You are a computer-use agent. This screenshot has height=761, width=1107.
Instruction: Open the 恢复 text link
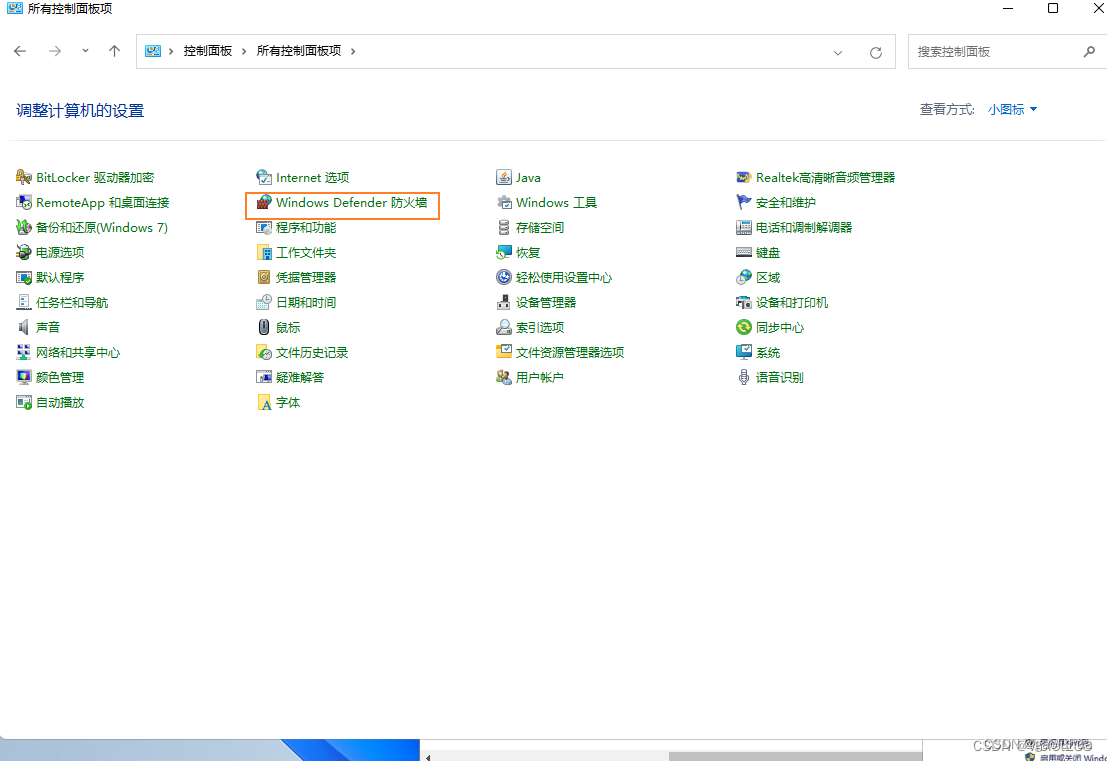click(x=528, y=252)
